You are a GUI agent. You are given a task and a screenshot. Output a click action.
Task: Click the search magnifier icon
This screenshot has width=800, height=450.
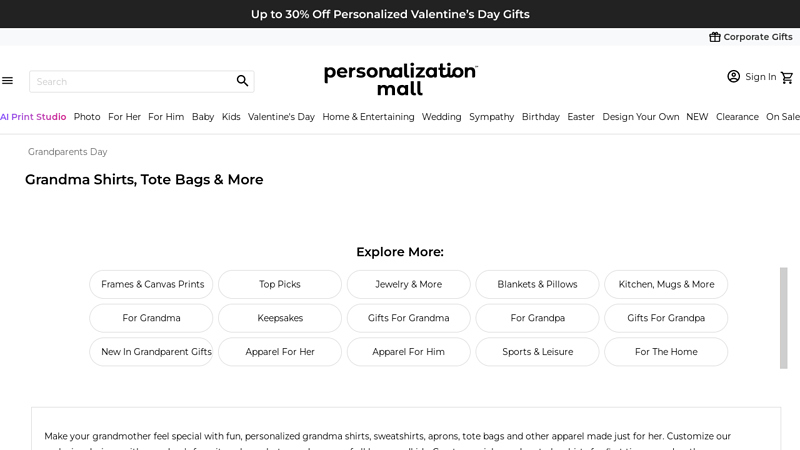(242, 81)
